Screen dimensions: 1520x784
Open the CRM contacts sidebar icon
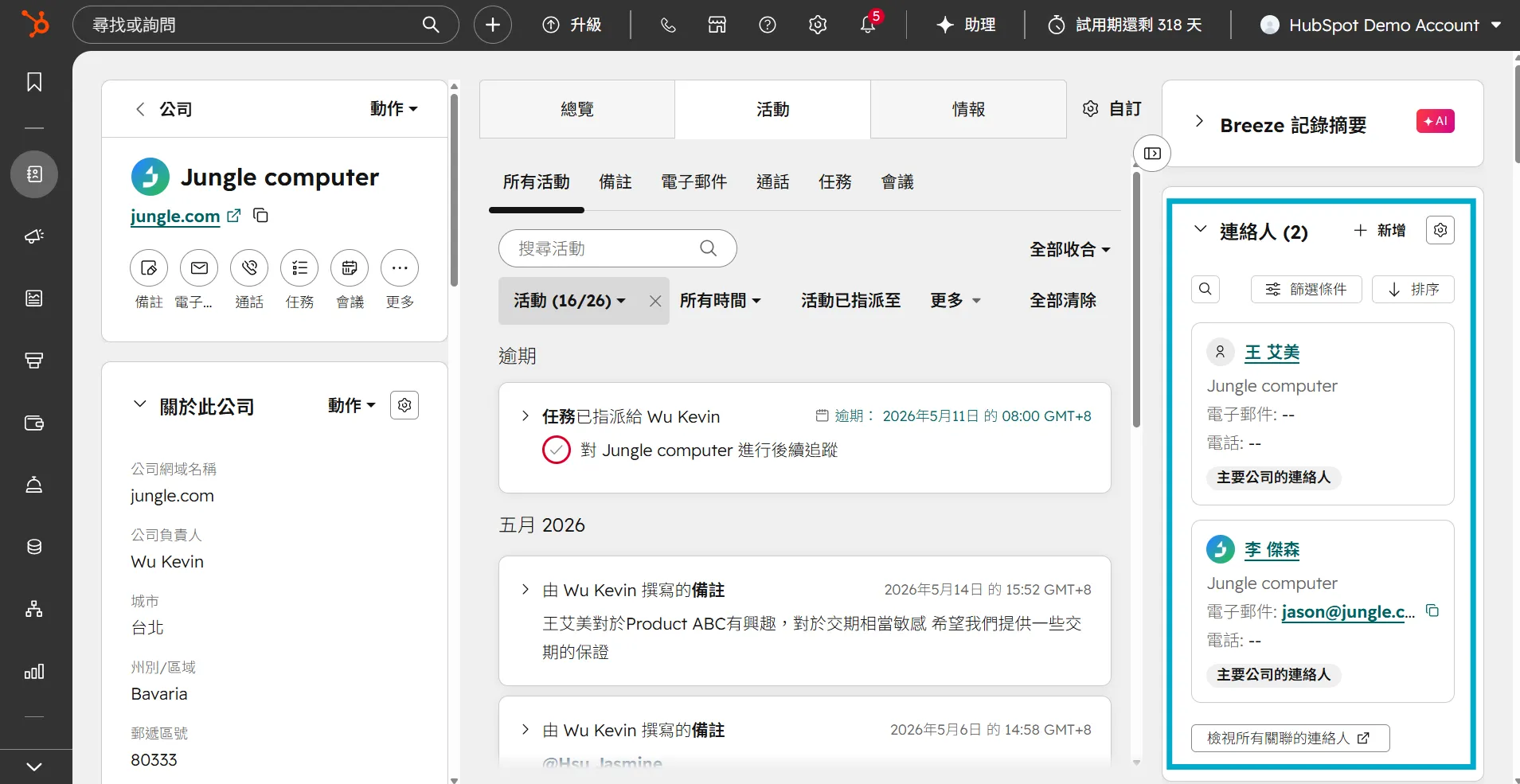34,174
